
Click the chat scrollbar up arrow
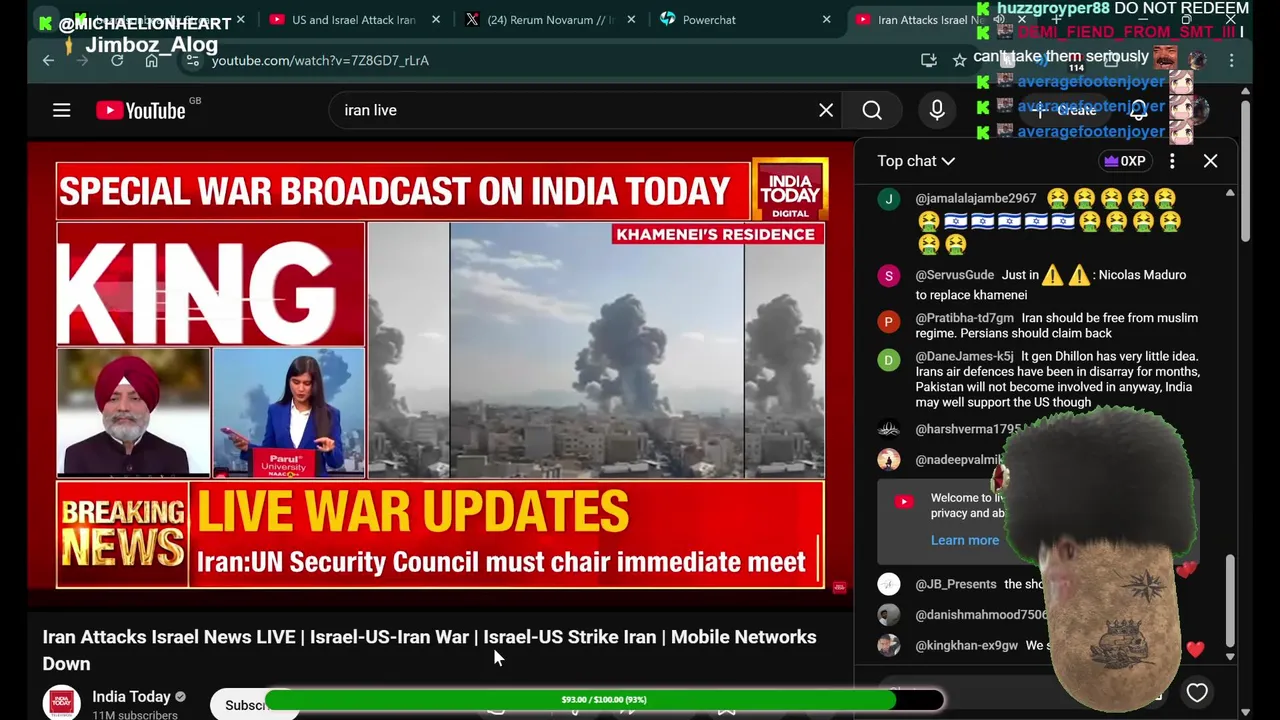[x=1230, y=192]
